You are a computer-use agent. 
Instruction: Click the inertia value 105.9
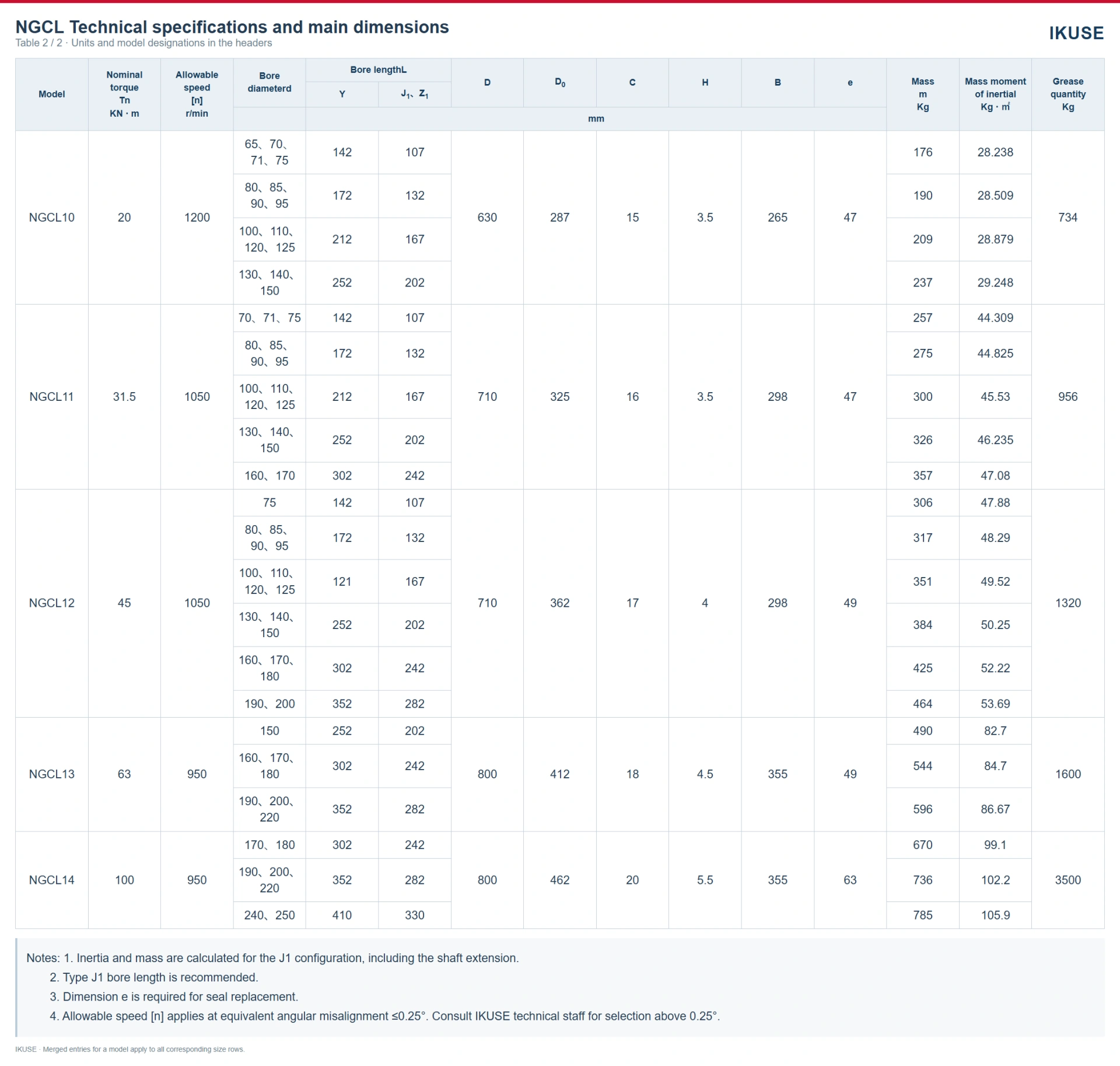pos(995,915)
